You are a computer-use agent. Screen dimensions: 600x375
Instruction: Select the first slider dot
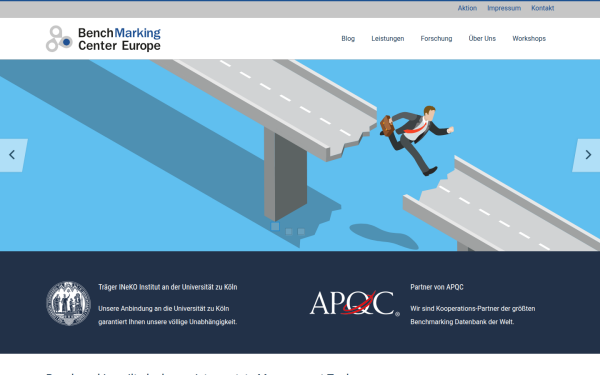(x=275, y=226)
